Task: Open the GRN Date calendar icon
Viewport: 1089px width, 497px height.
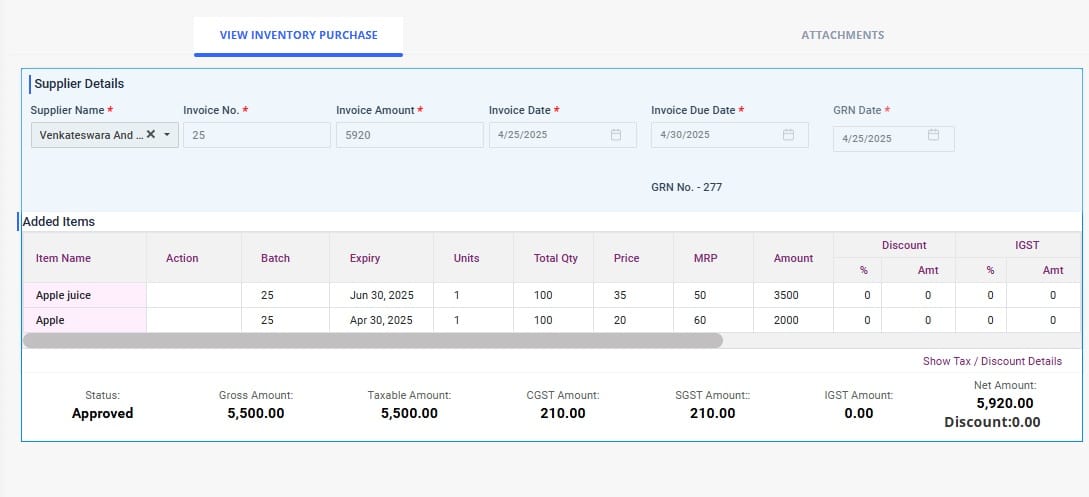Action: pyautogui.click(x=933, y=136)
